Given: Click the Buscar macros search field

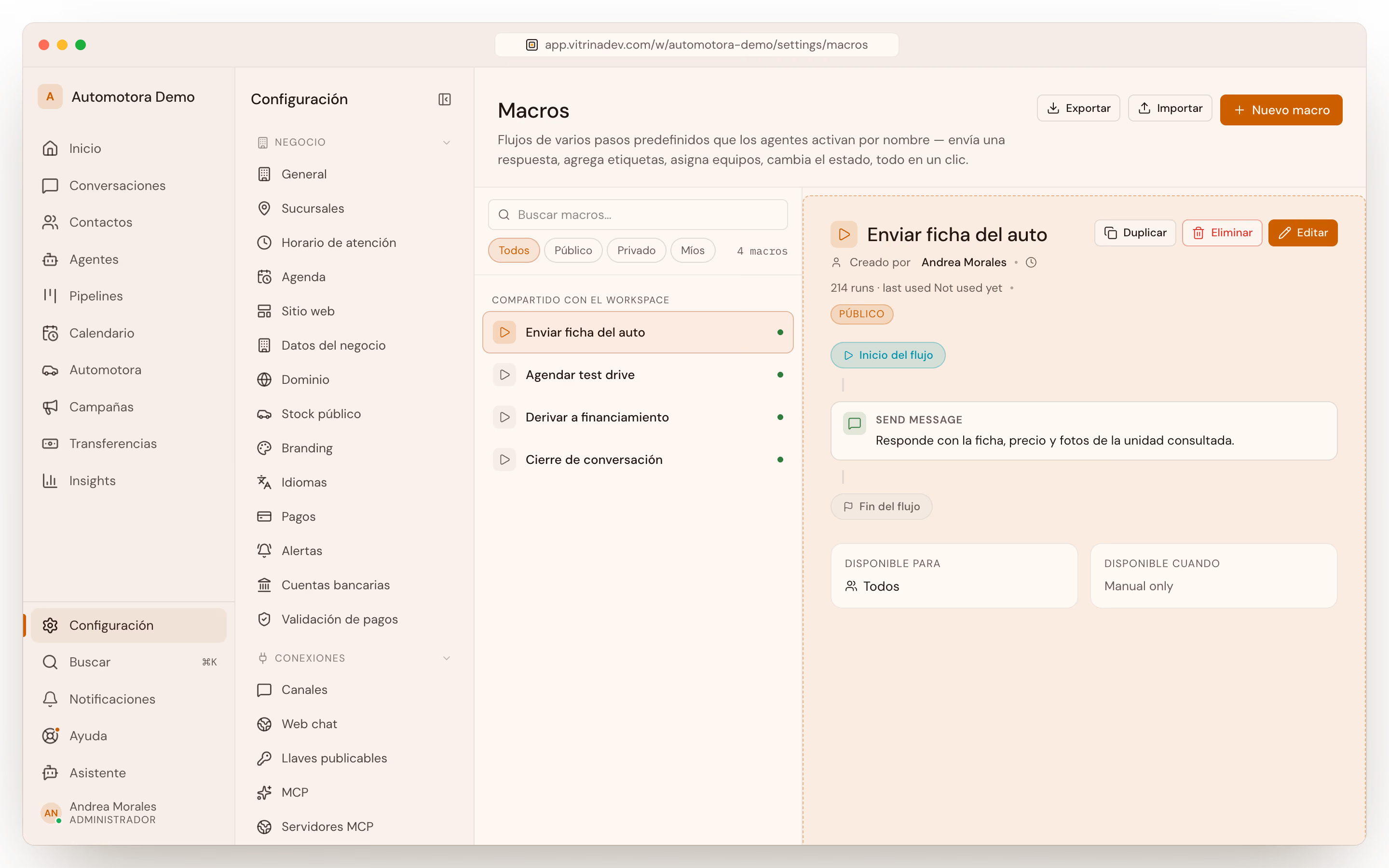Looking at the screenshot, I should pos(638,215).
